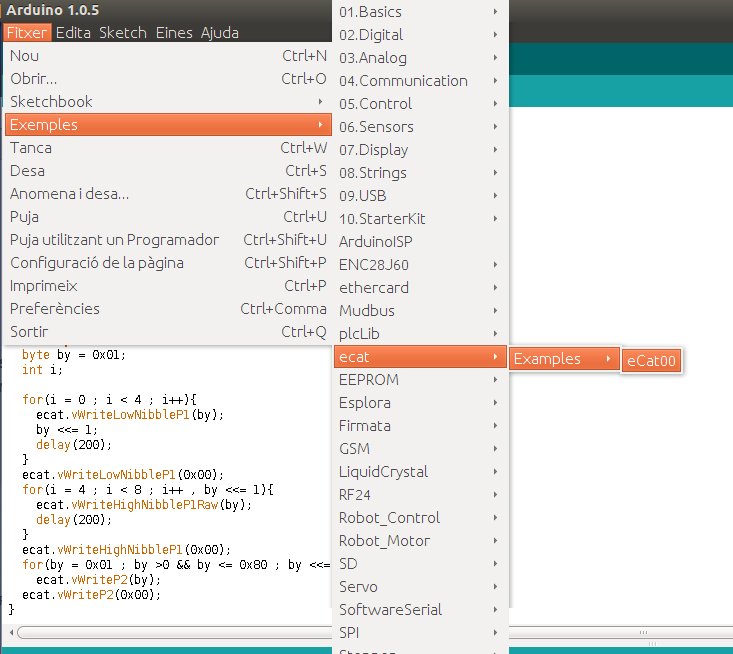Open the Ajuda menu
This screenshot has height=654, width=733.
(x=220, y=33)
